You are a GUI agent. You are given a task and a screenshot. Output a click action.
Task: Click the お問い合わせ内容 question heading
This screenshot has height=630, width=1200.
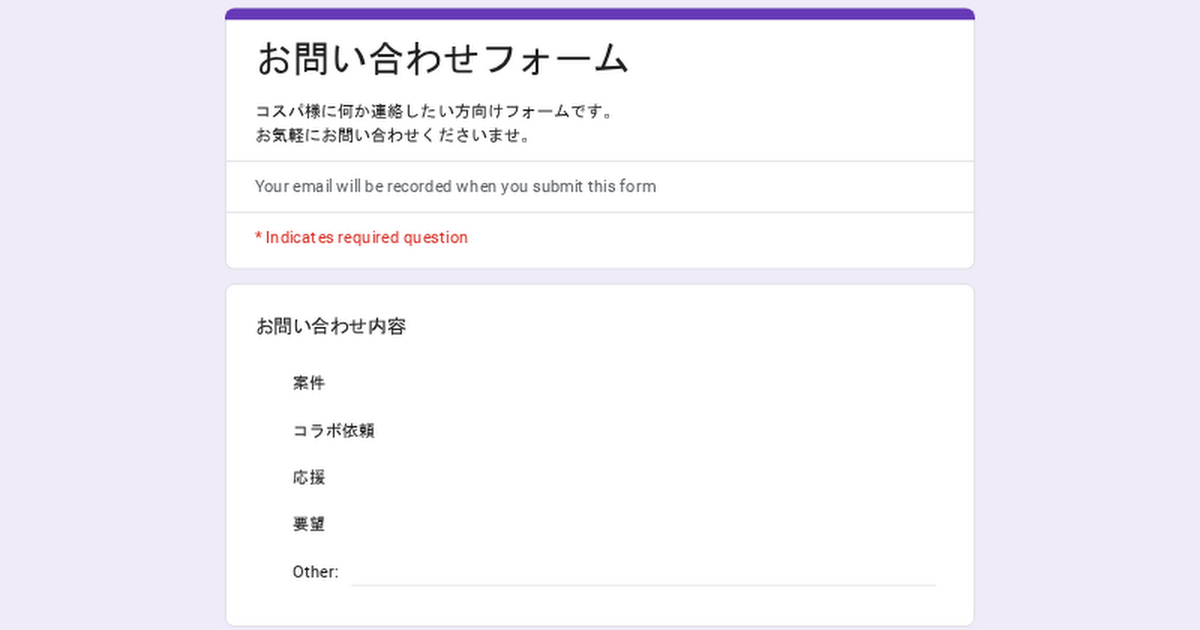click(331, 326)
